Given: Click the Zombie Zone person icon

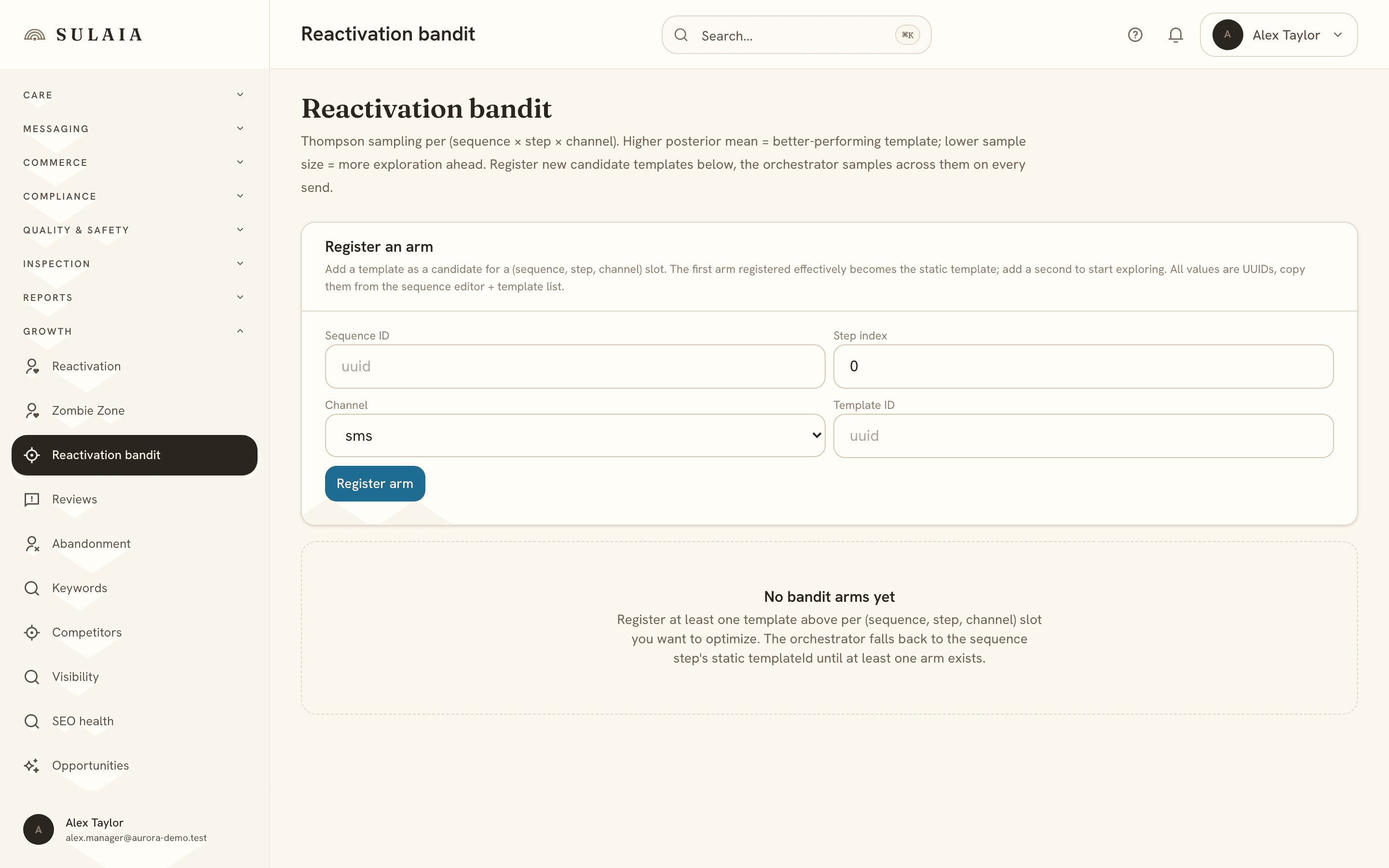Looking at the screenshot, I should (31, 410).
